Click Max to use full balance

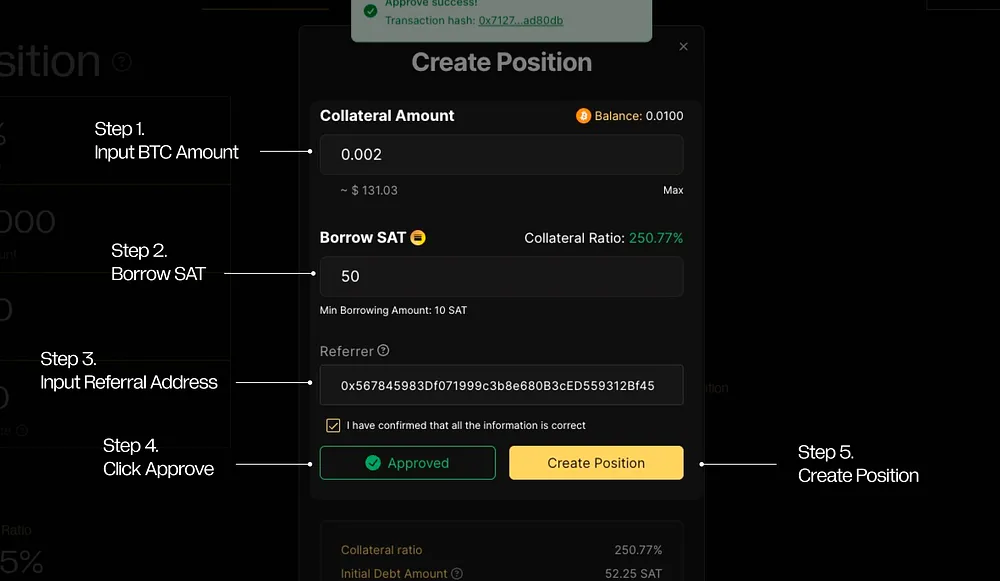[x=673, y=190]
